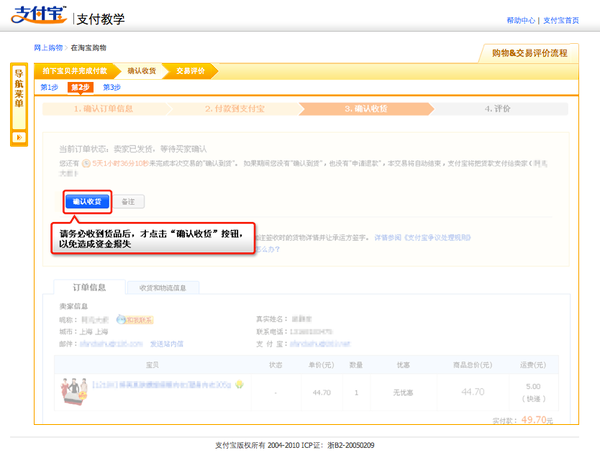The image size is (600, 463).
Task: Click the product thumbnail image
Action: point(71,386)
